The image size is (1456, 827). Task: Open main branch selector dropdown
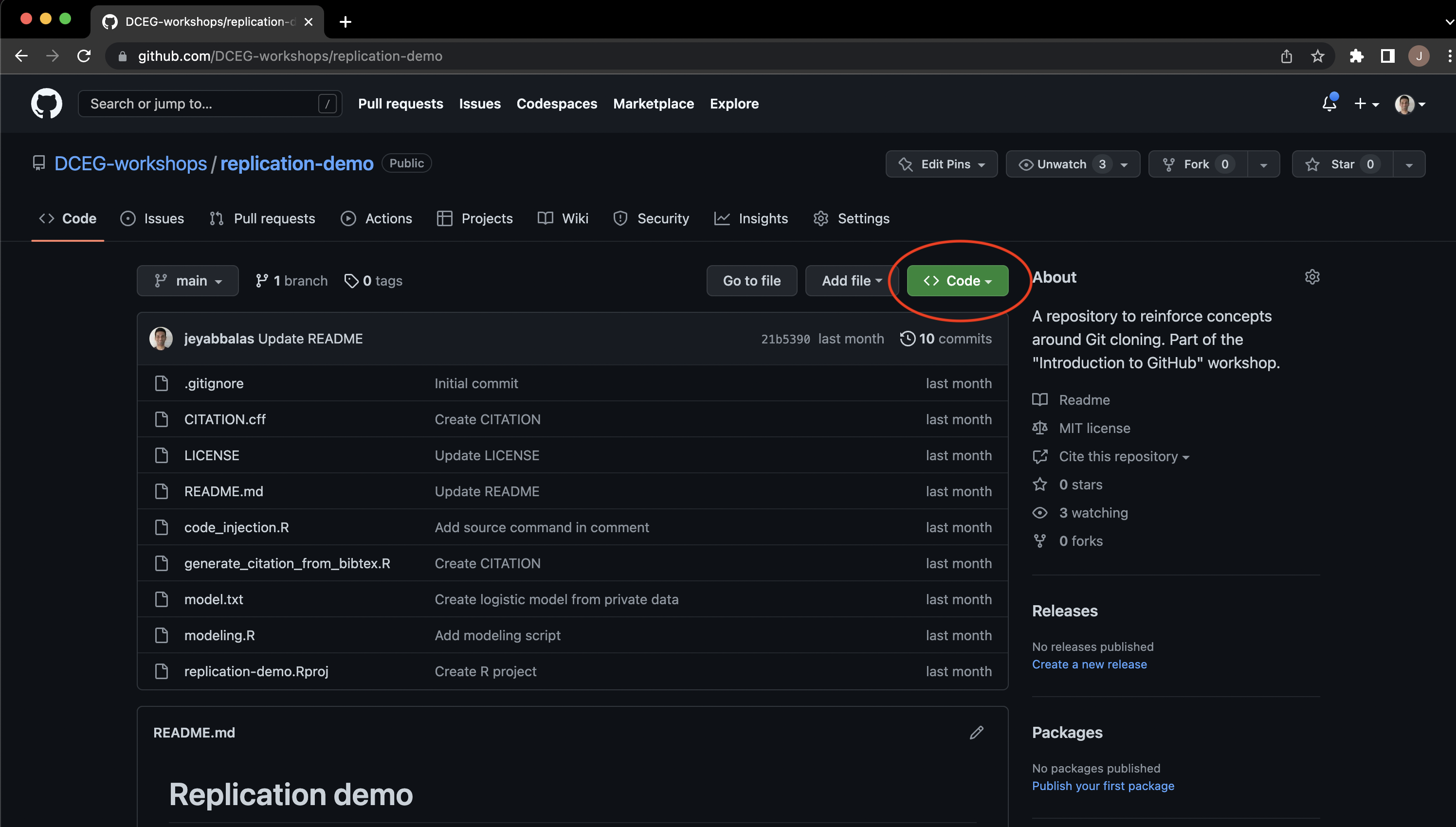187,281
